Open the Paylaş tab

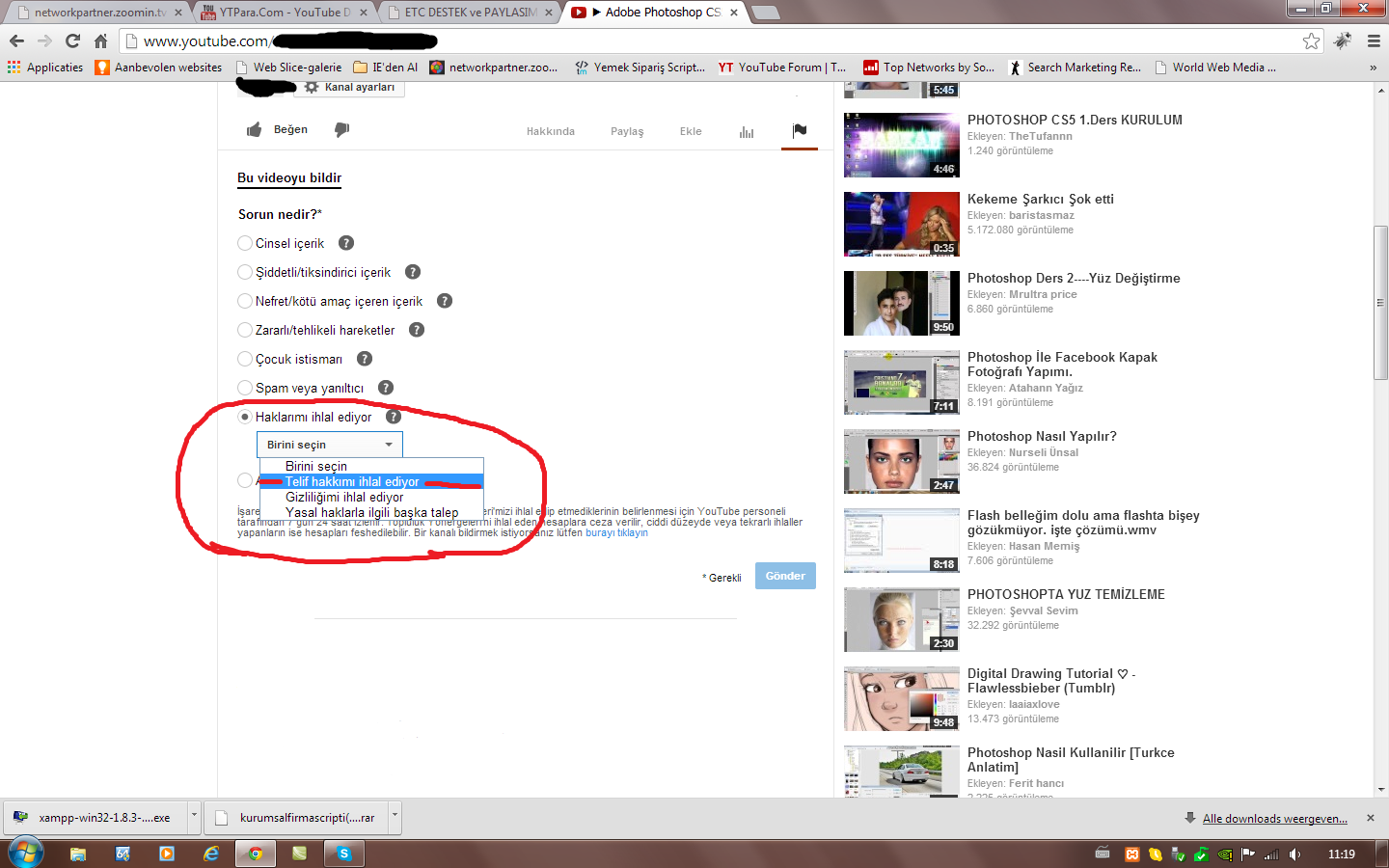(x=627, y=131)
